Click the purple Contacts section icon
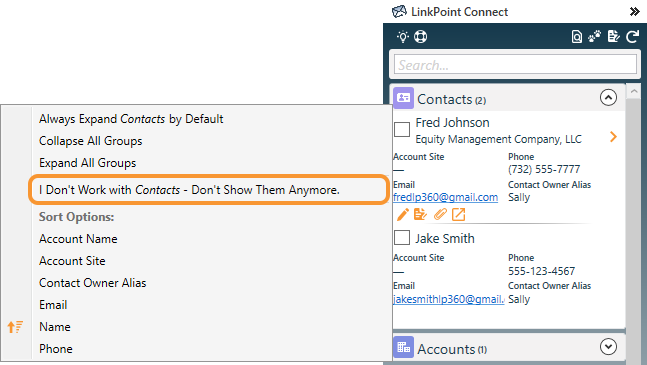 point(403,98)
